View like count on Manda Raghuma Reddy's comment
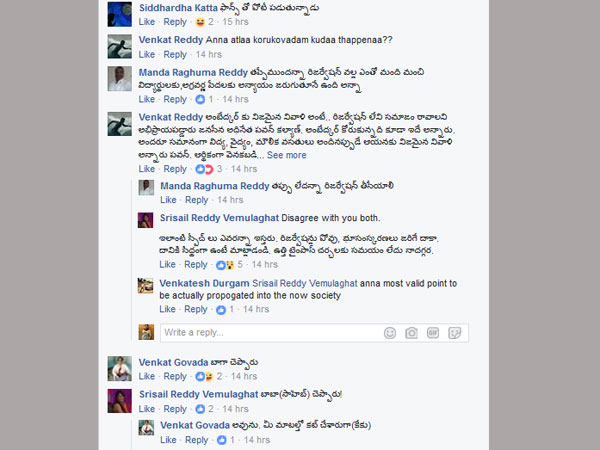600x450 pixels. [x=204, y=99]
